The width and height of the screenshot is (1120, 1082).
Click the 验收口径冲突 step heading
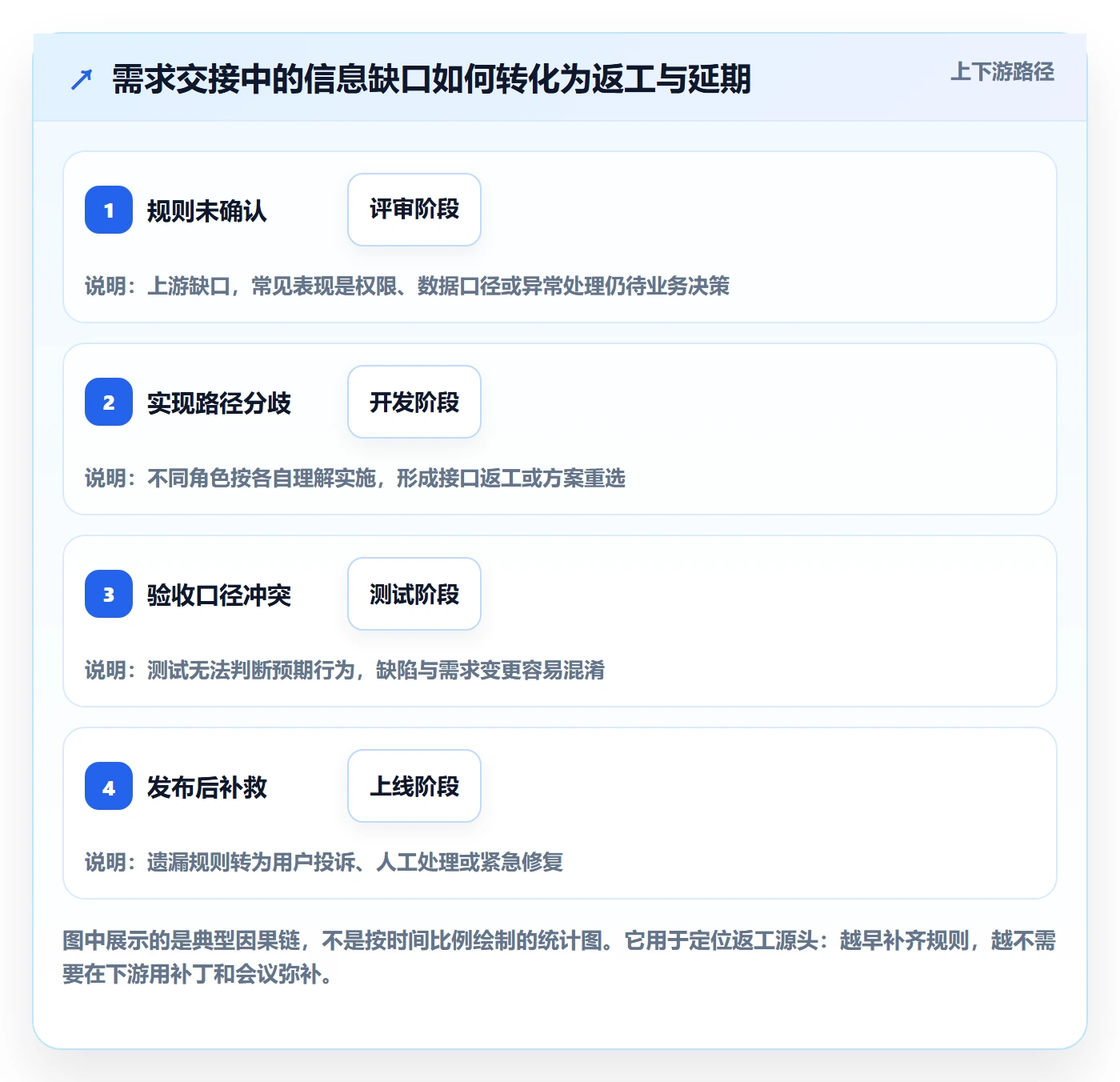219,595
